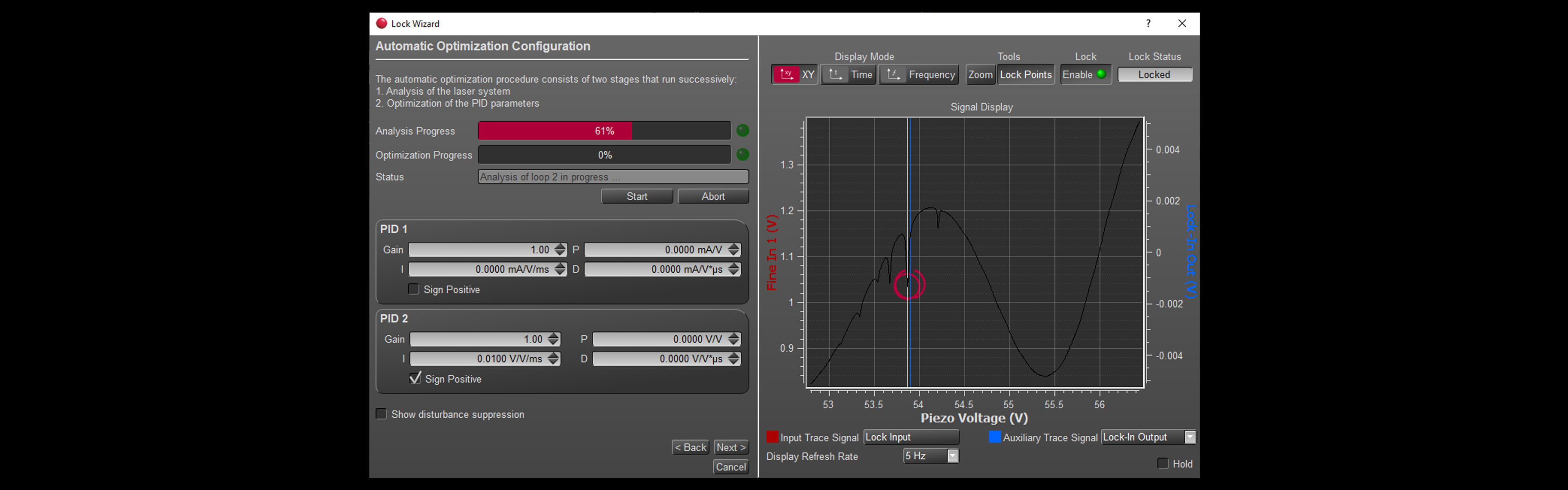Step the PID 2 P spinner arrows
Viewport: 1568px width, 490px height.
pos(733,339)
